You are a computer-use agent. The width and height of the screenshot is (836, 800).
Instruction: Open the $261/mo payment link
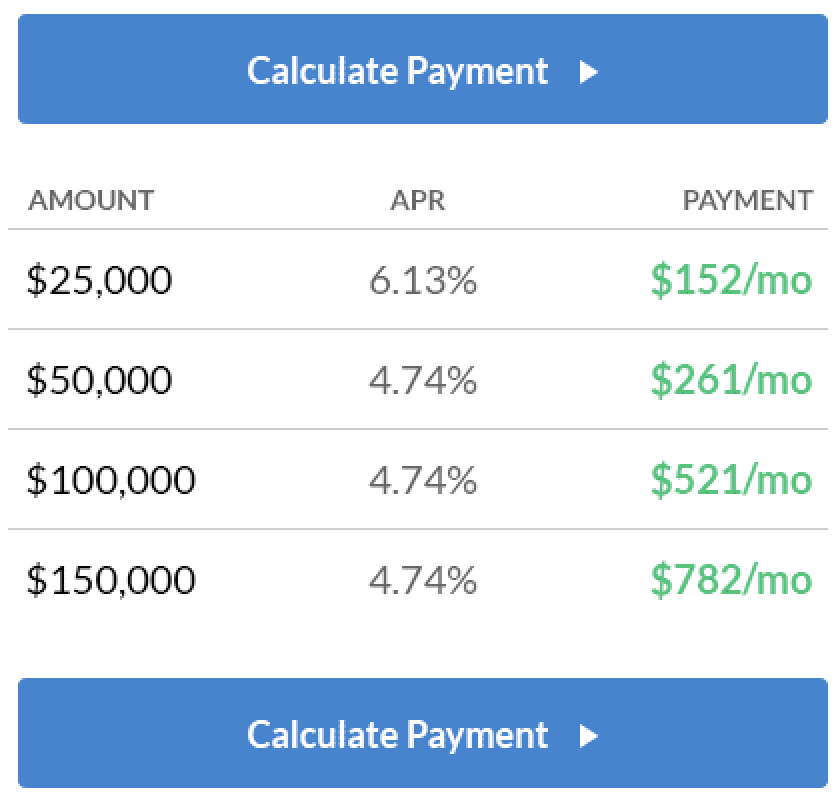731,380
